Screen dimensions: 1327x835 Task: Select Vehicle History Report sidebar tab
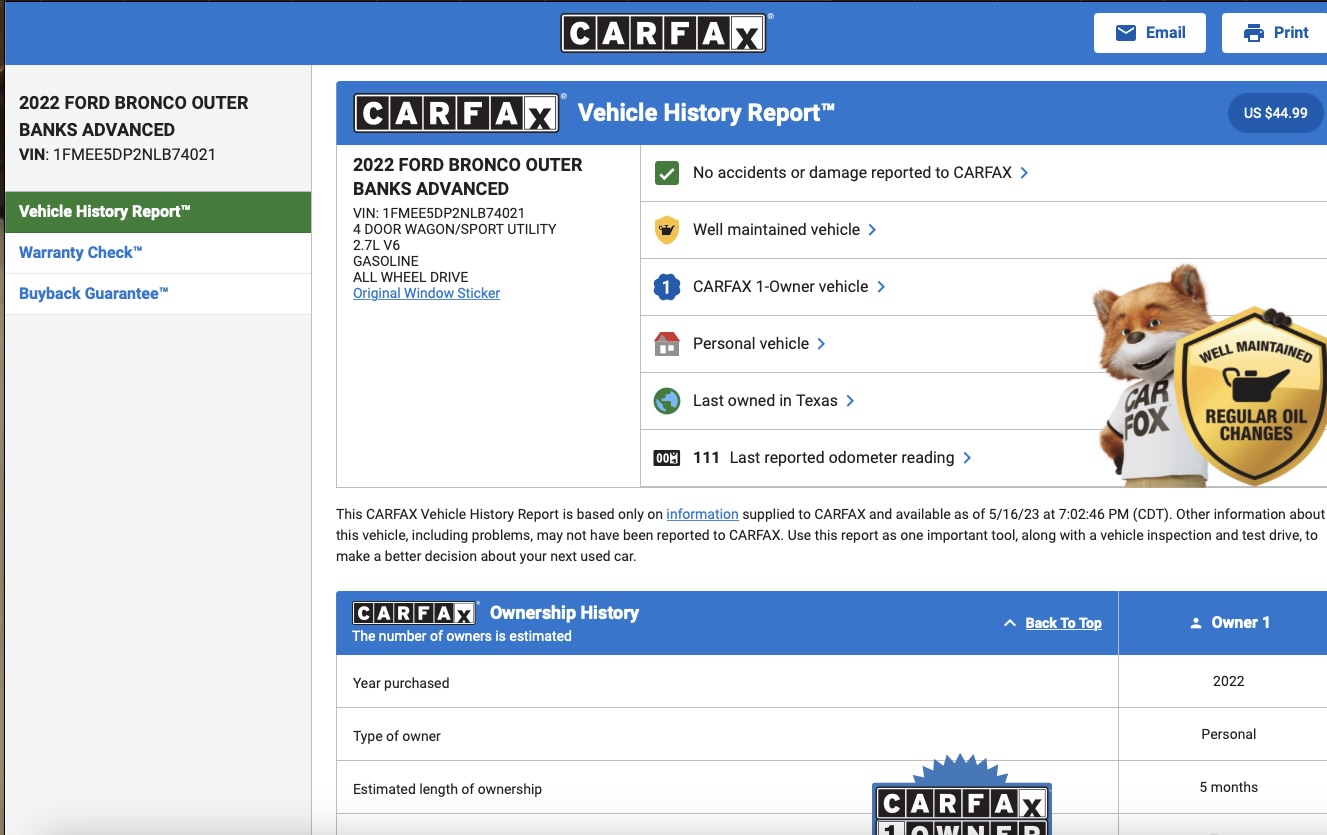click(x=158, y=212)
